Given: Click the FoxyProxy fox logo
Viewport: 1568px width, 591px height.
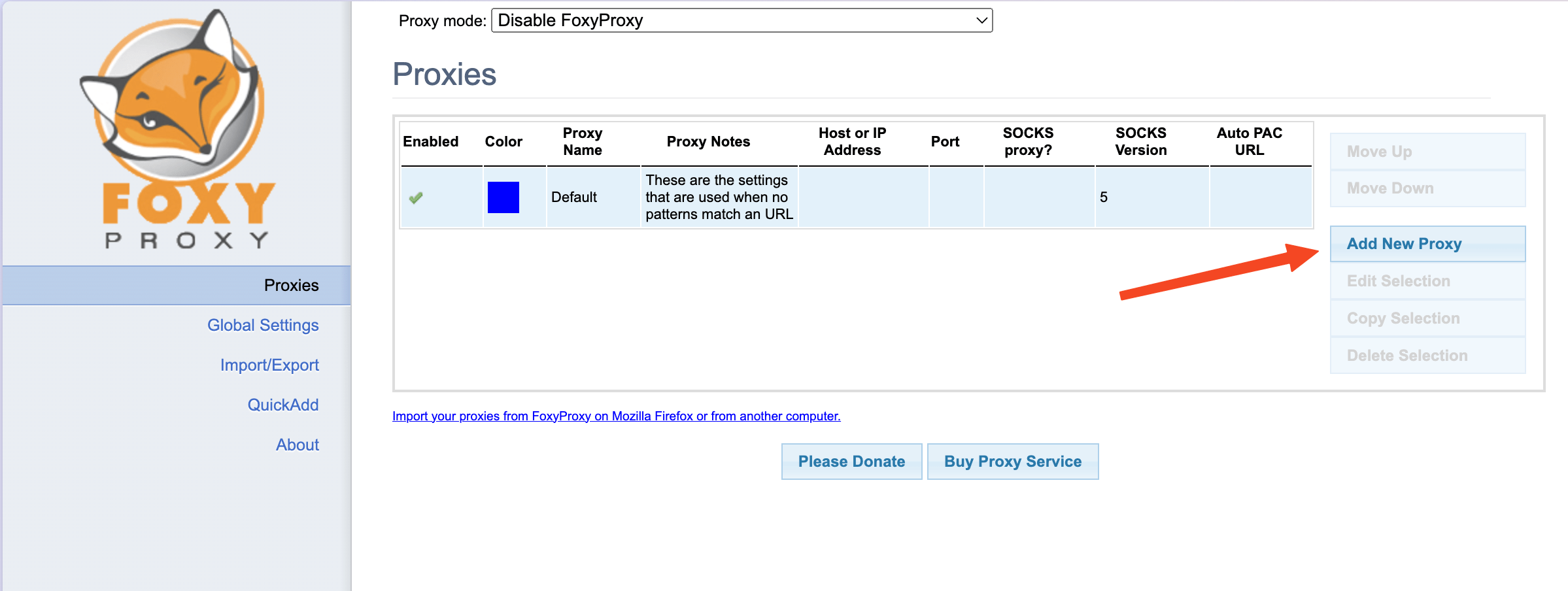Looking at the screenshot, I should pyautogui.click(x=178, y=128).
